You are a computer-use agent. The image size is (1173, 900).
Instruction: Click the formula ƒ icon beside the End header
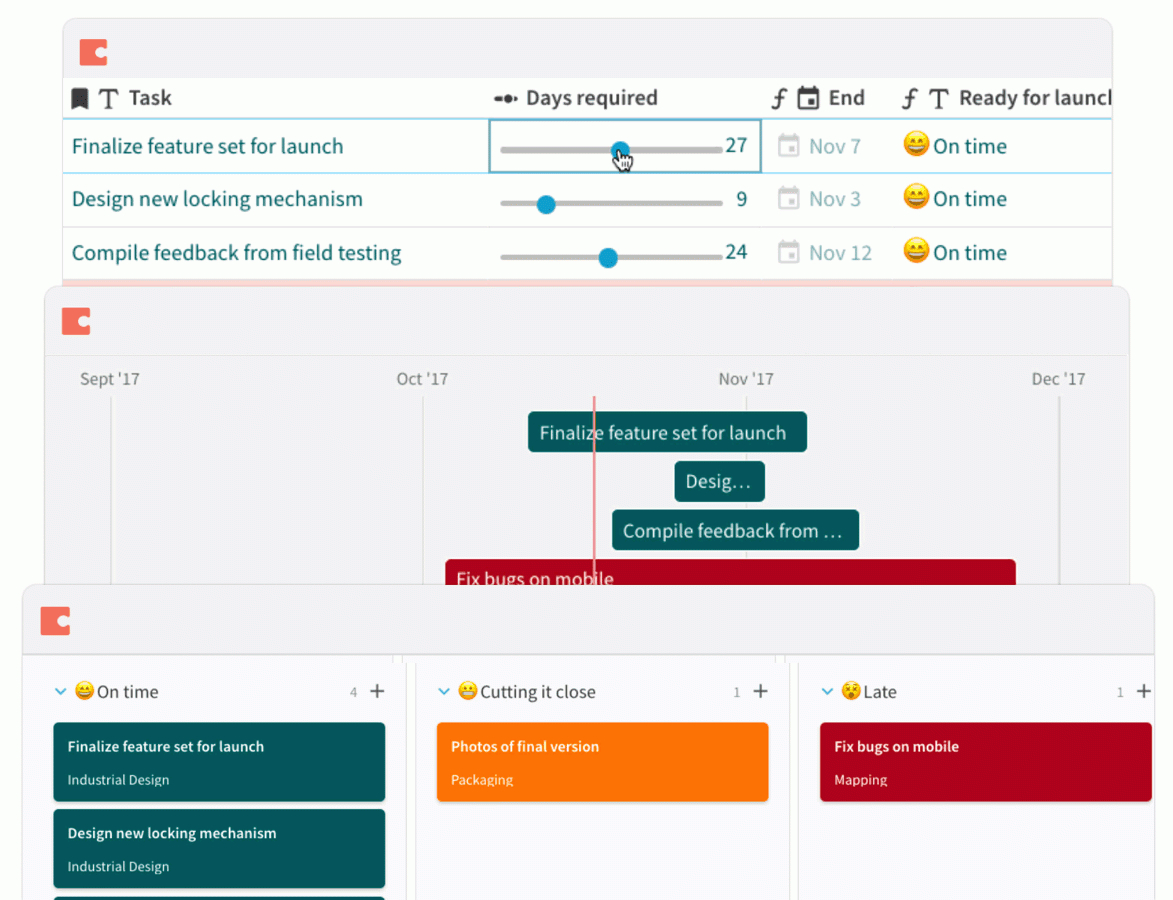click(778, 97)
